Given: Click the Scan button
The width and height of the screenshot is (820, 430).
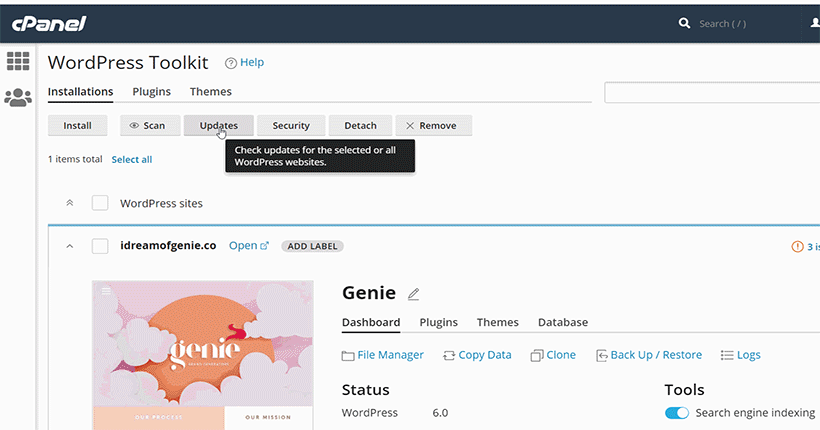Looking at the screenshot, I should click(150, 126).
